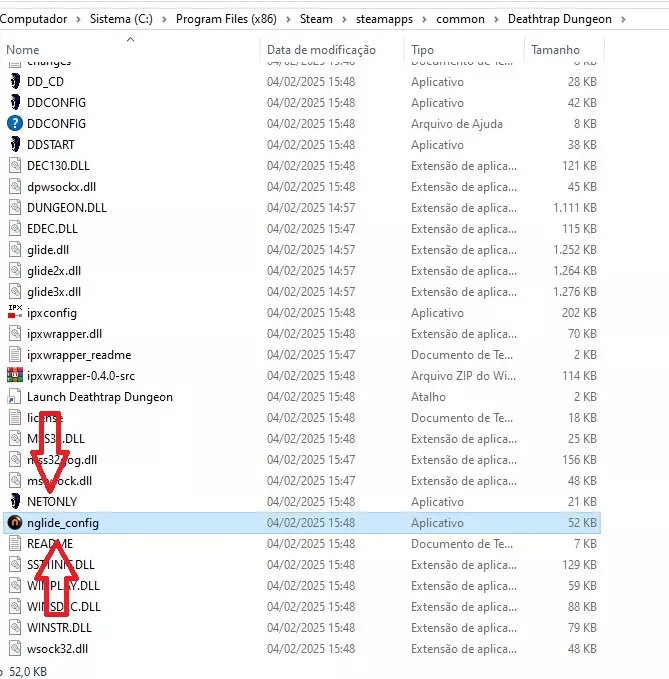Go to the Steam folder breadcrumb
The width and height of the screenshot is (669, 679).
click(x=316, y=19)
